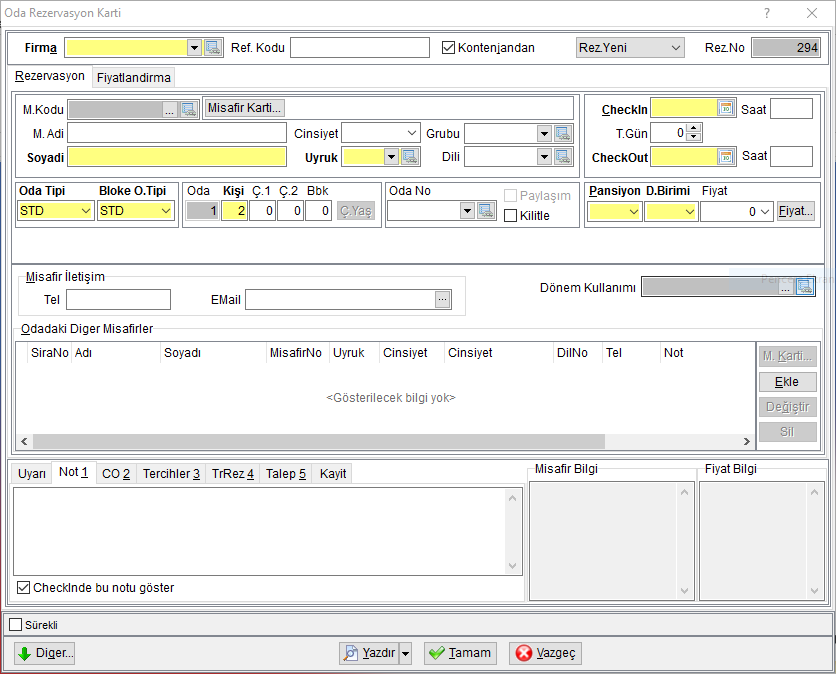
Task: Select the Not 1 tab
Action: pyautogui.click(x=74, y=472)
